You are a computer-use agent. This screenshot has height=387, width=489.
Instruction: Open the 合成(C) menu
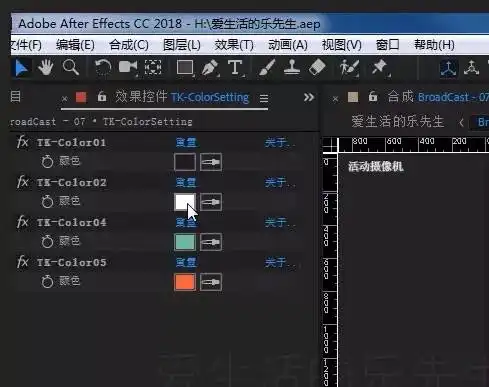[x=129, y=45]
